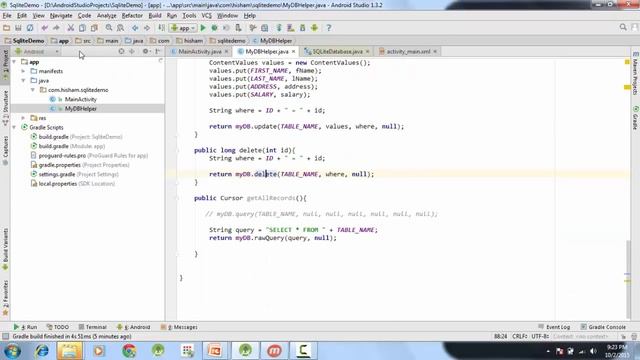
Task: Click scroll from source icon in Project panel
Action: point(121,51)
